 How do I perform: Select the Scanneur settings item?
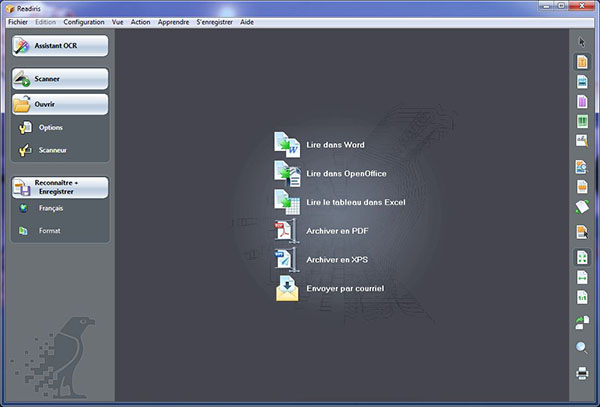click(54, 151)
